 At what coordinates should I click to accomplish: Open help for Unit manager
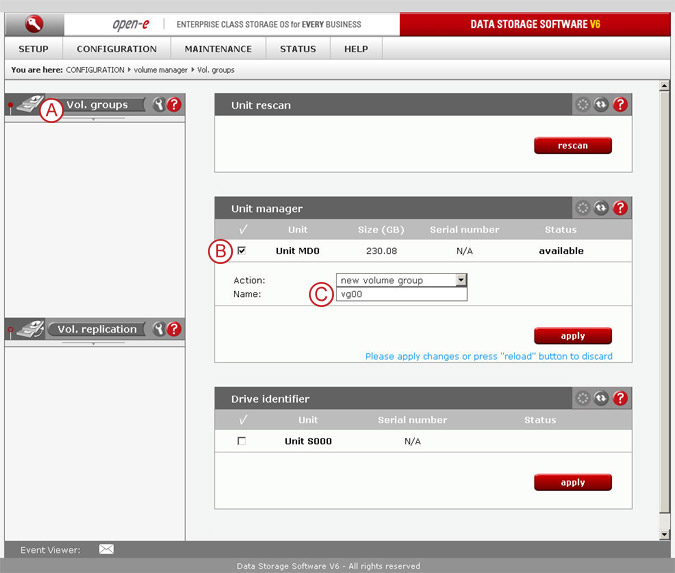620,208
